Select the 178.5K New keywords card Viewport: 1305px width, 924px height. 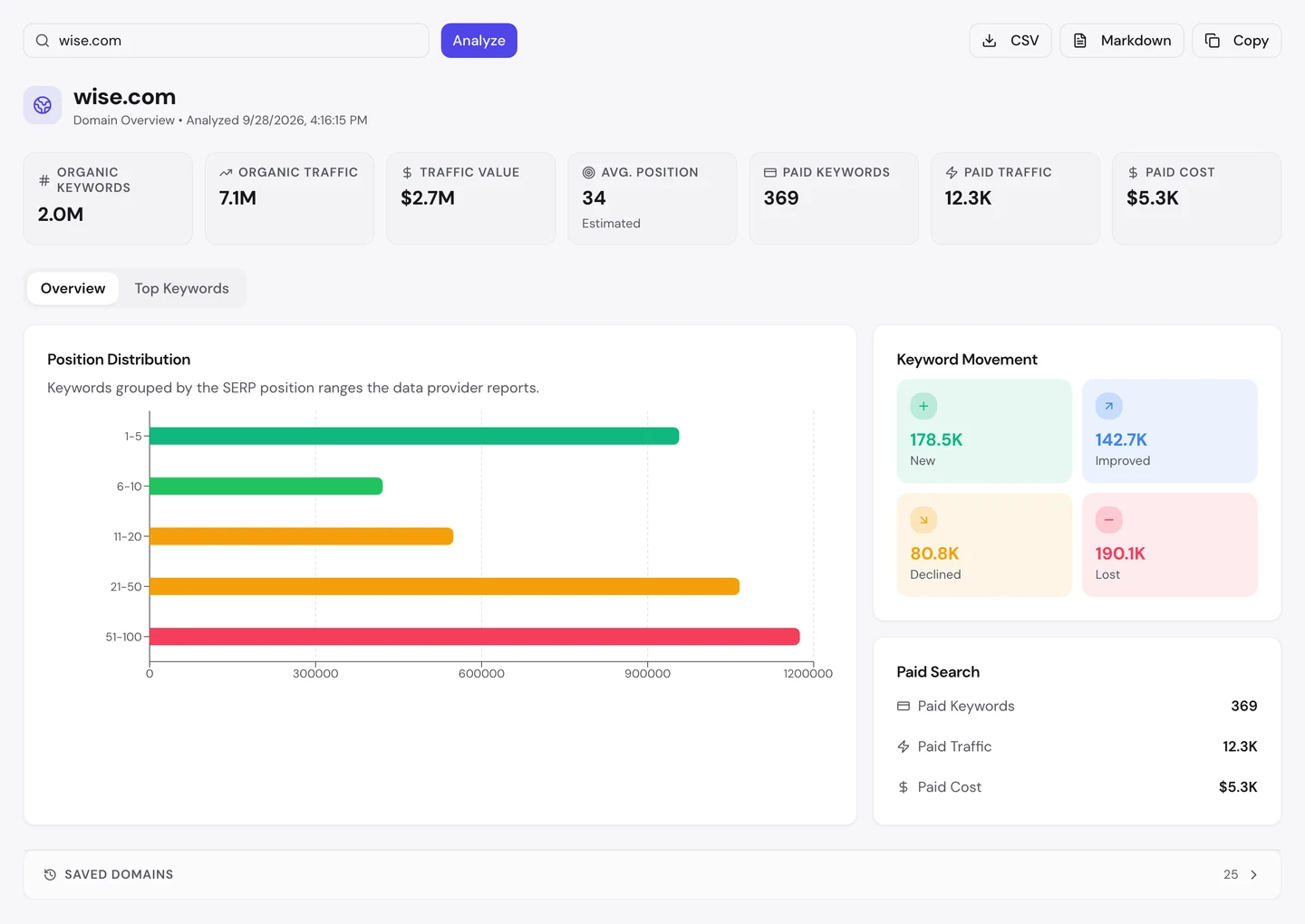tap(984, 431)
